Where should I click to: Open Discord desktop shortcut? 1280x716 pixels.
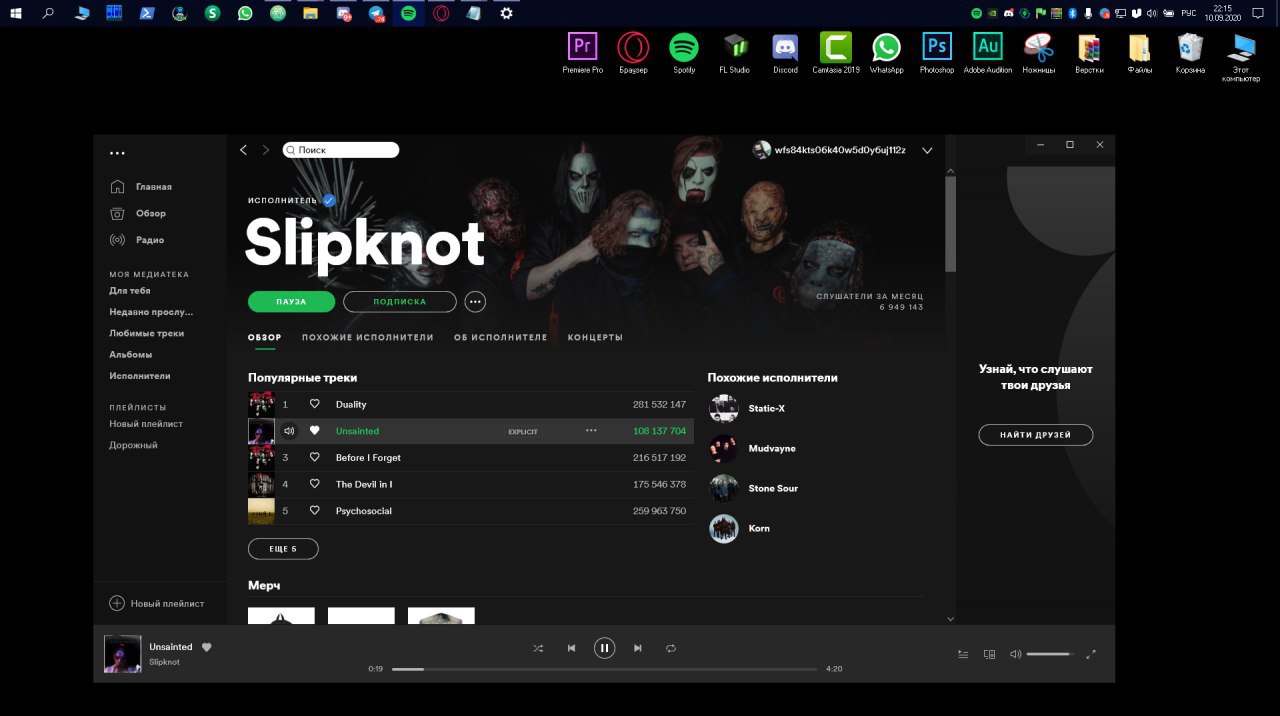pyautogui.click(x=785, y=53)
